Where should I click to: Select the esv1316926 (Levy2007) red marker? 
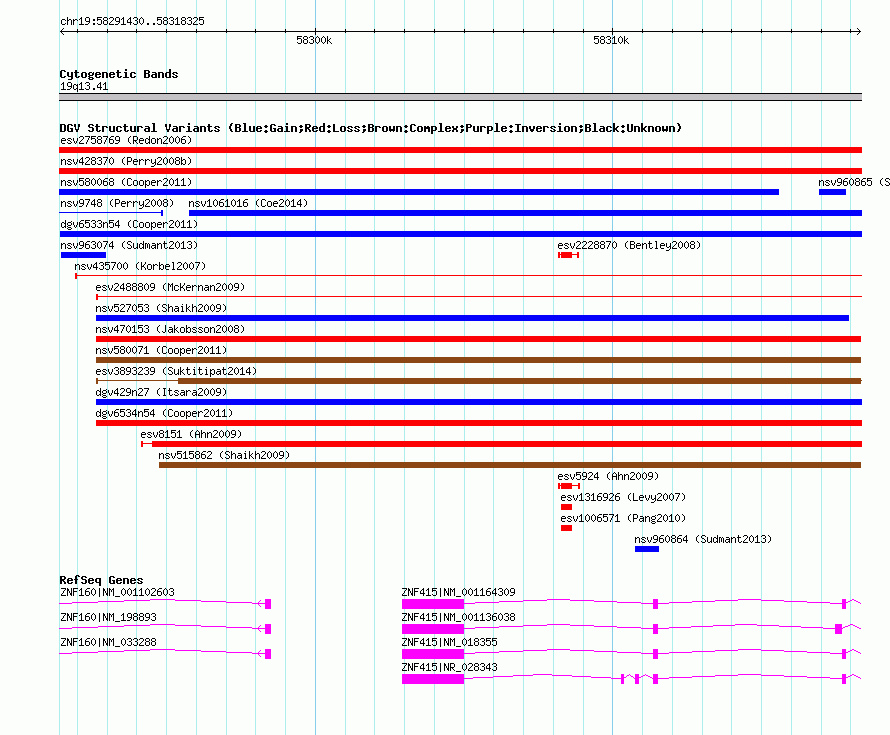(x=566, y=507)
